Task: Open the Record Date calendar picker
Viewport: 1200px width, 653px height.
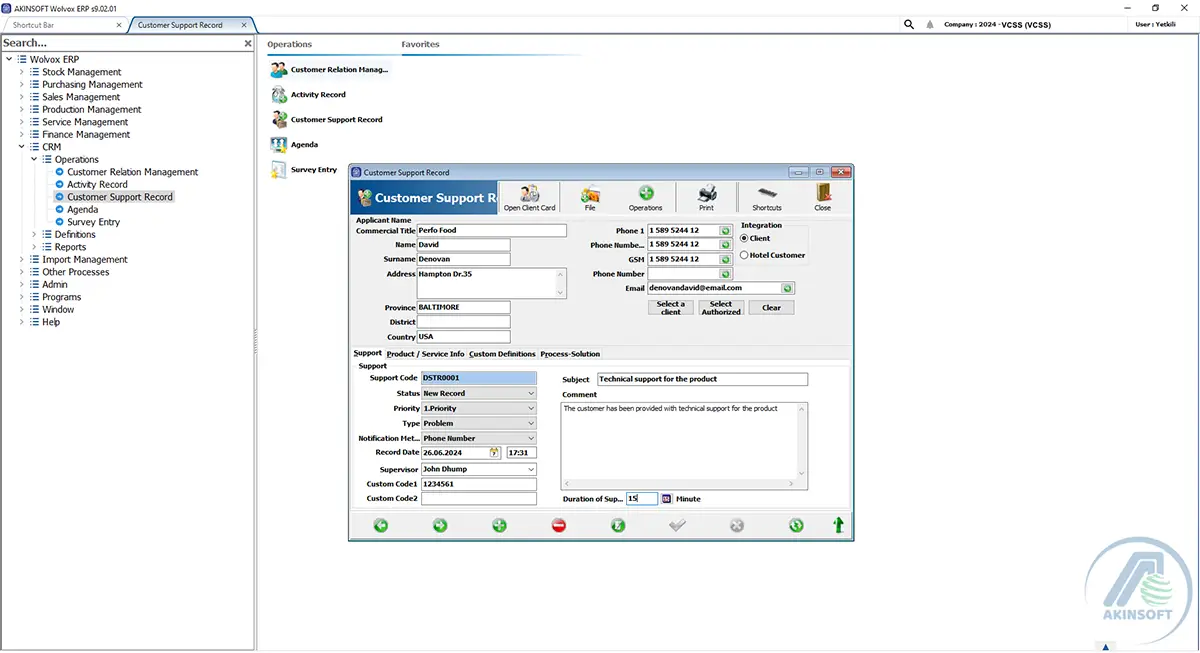Action: tap(494, 453)
